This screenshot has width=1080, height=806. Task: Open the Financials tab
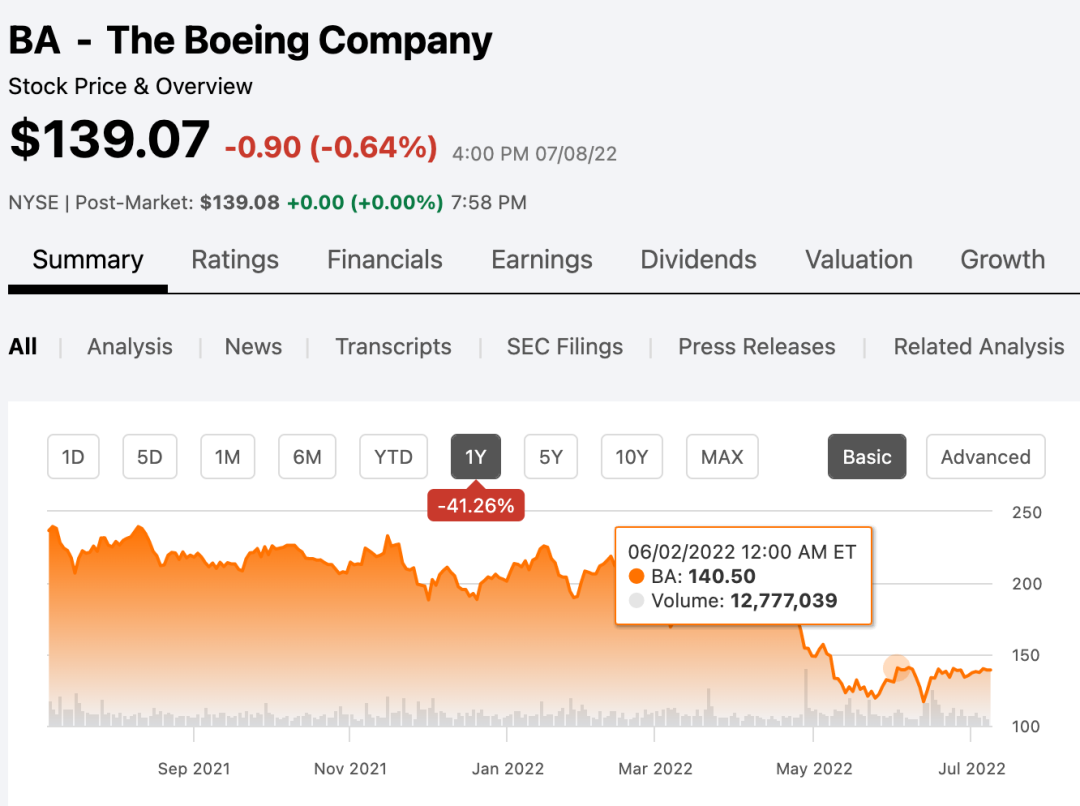(x=384, y=260)
